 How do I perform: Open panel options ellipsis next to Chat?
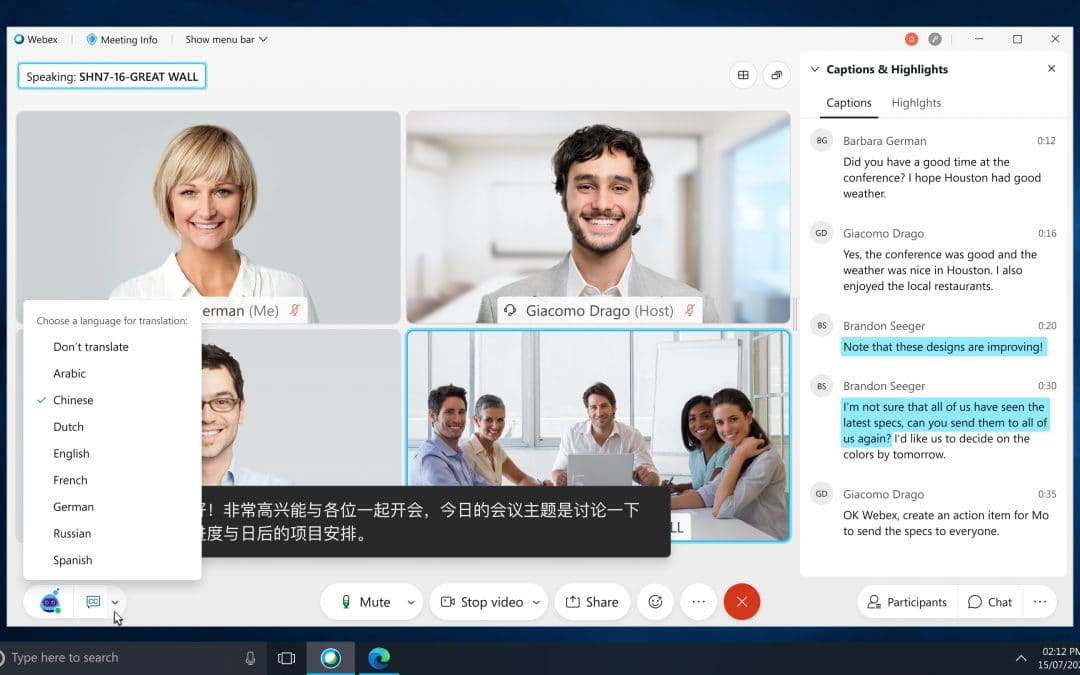pos(1040,602)
